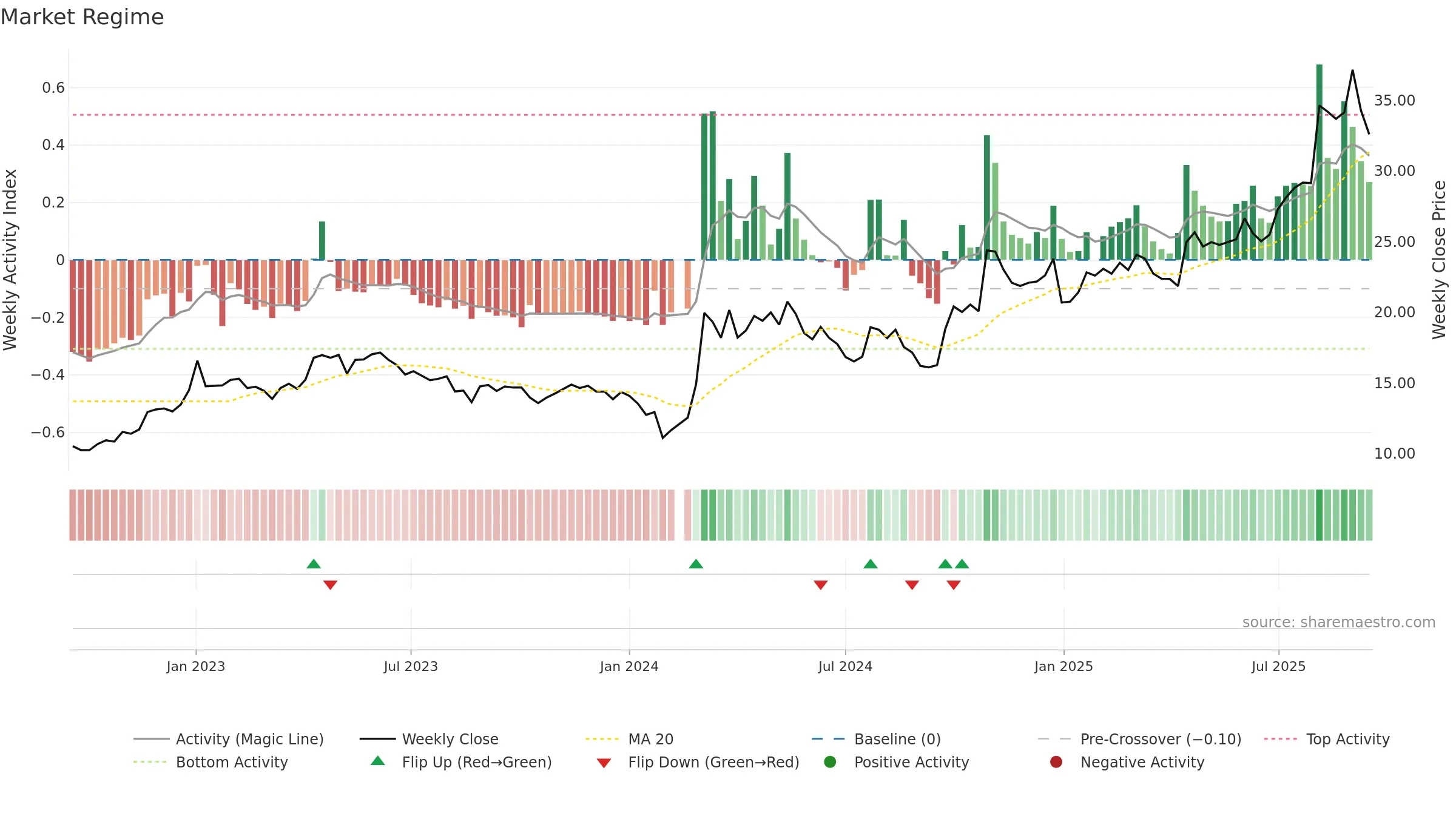The width and height of the screenshot is (1456, 819).
Task: Toggle Bottom Activity legend entry
Action: 211,762
